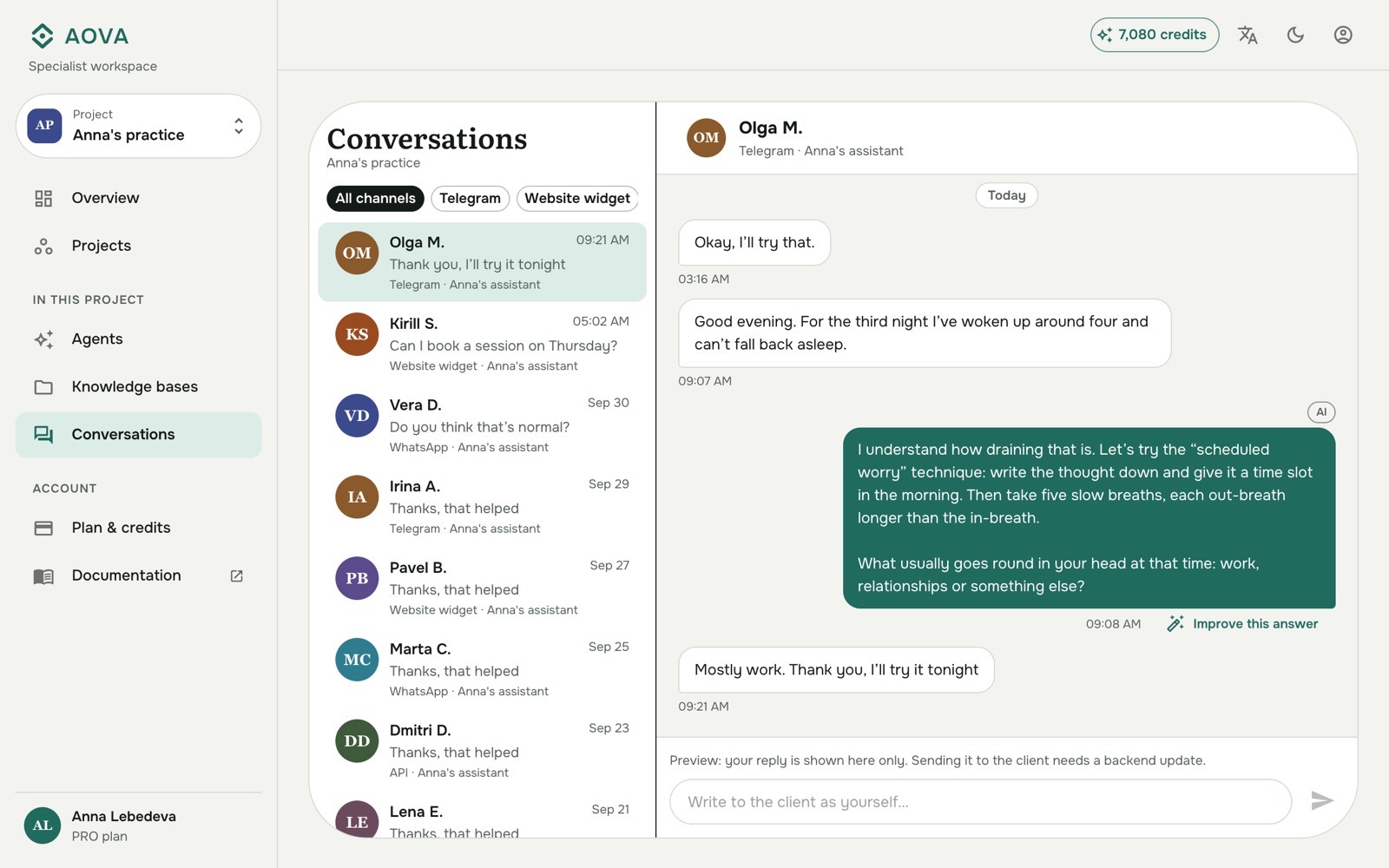Click the 09:08 AM timestamp
Screen dimensions: 1389x868
click(x=1113, y=624)
